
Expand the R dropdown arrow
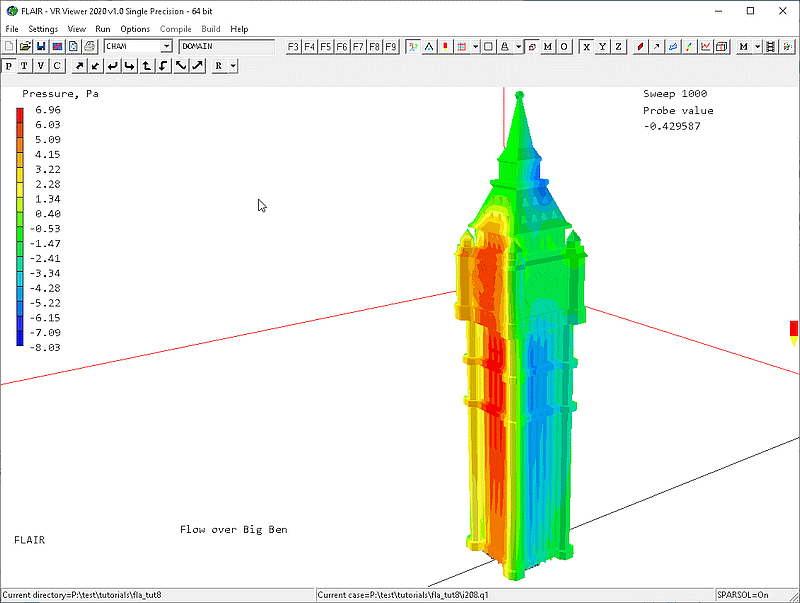point(233,66)
